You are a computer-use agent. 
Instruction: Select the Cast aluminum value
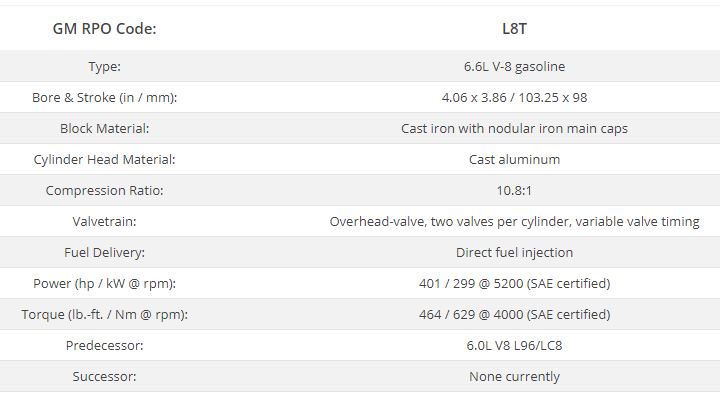pos(514,159)
